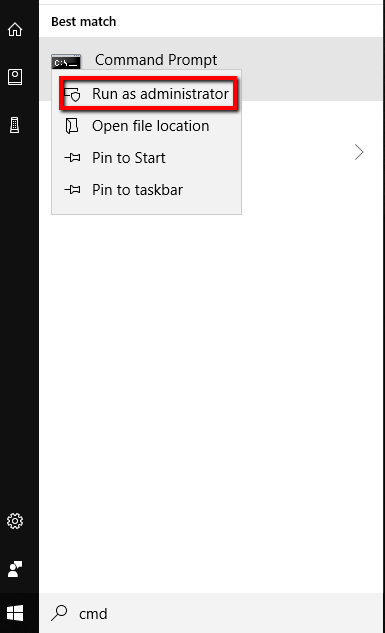Viewport: 385px width, 633px height.
Task: Click the pin icon next to Pin to Start
Action: (x=73, y=158)
